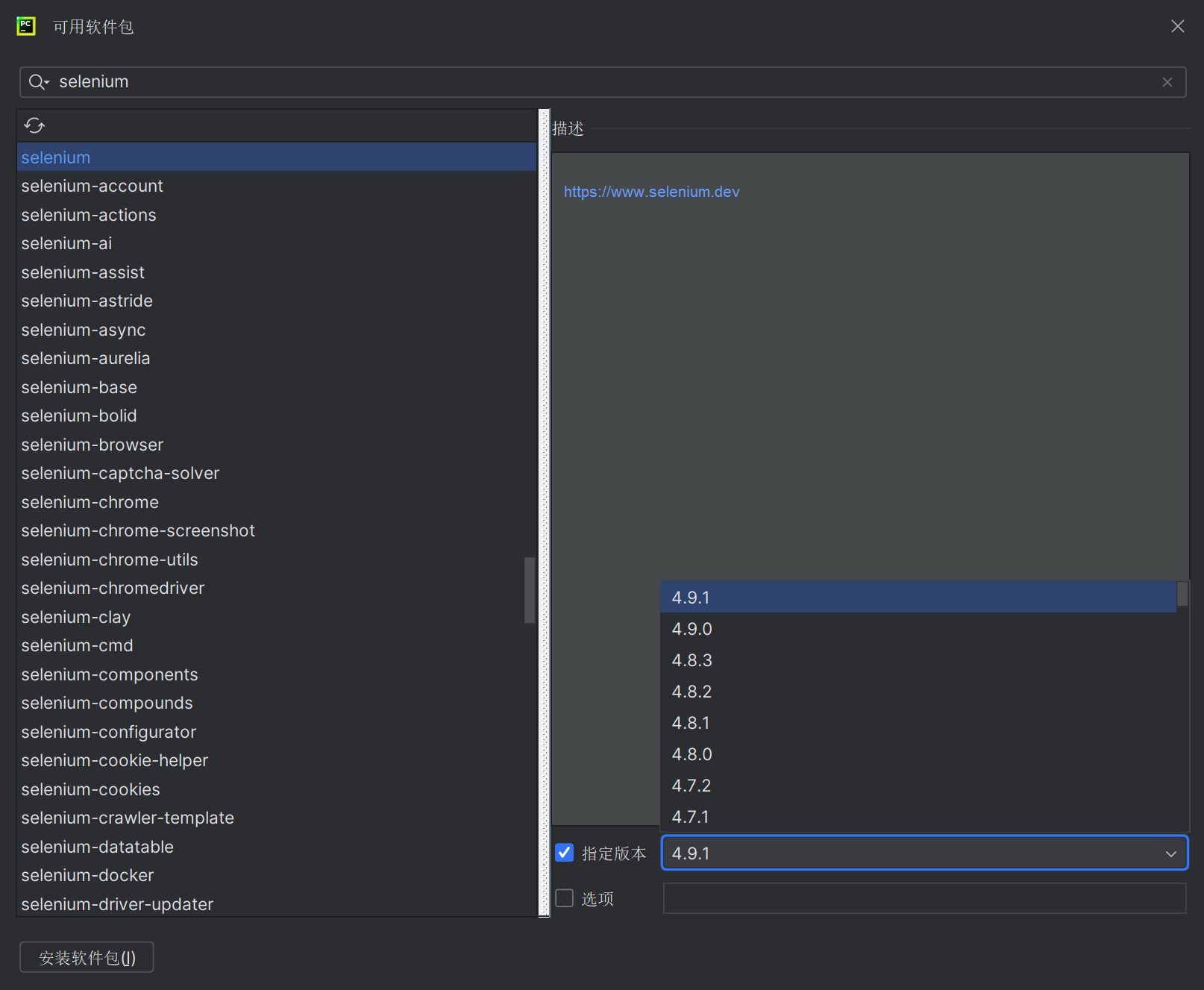Enable the 选项 checkbox
Viewport: 1204px width, 990px height.
coord(565,898)
